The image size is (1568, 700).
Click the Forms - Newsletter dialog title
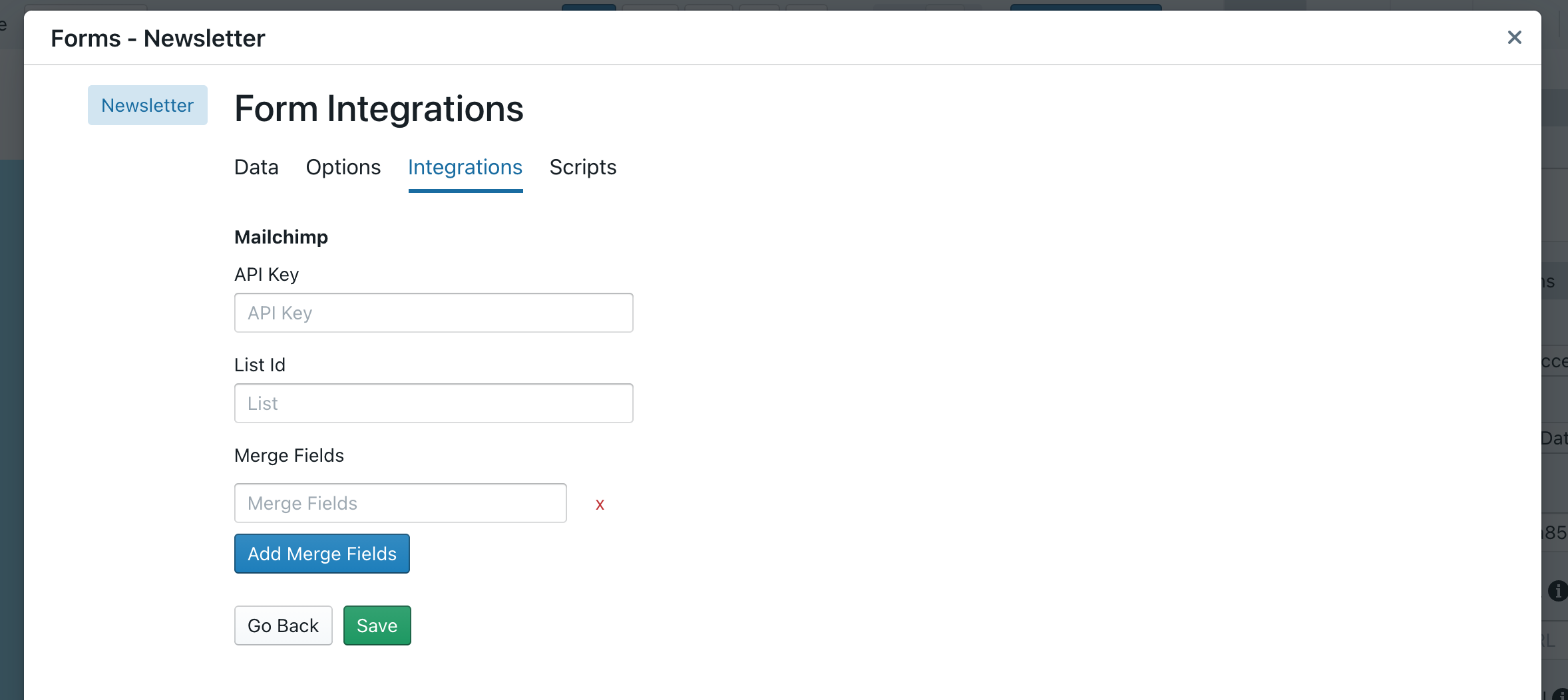click(158, 38)
